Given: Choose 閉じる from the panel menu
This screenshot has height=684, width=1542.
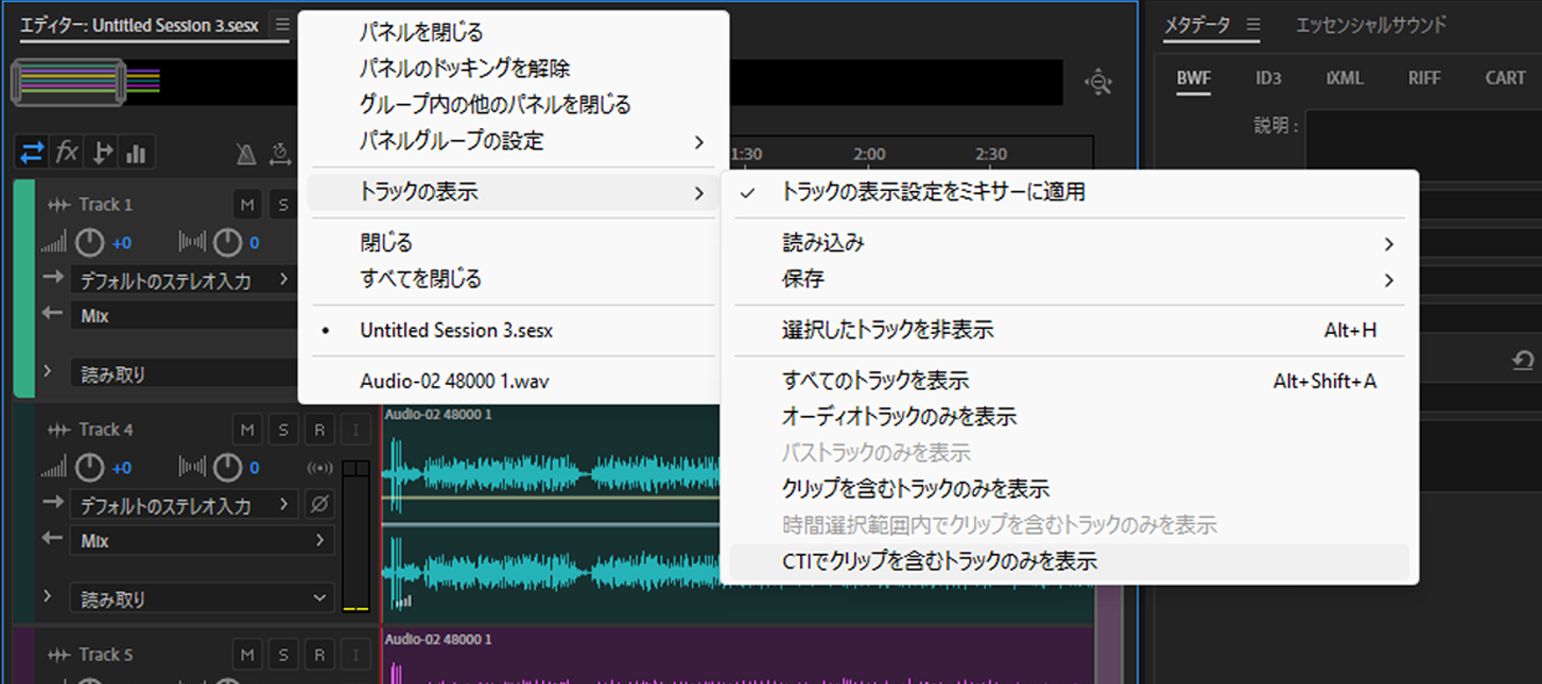Looking at the screenshot, I should coord(513,243).
